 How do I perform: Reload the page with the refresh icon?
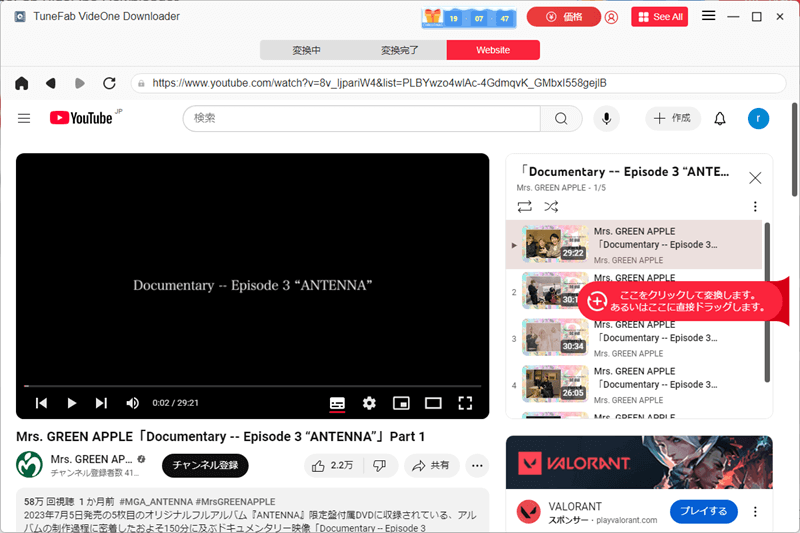(x=109, y=83)
